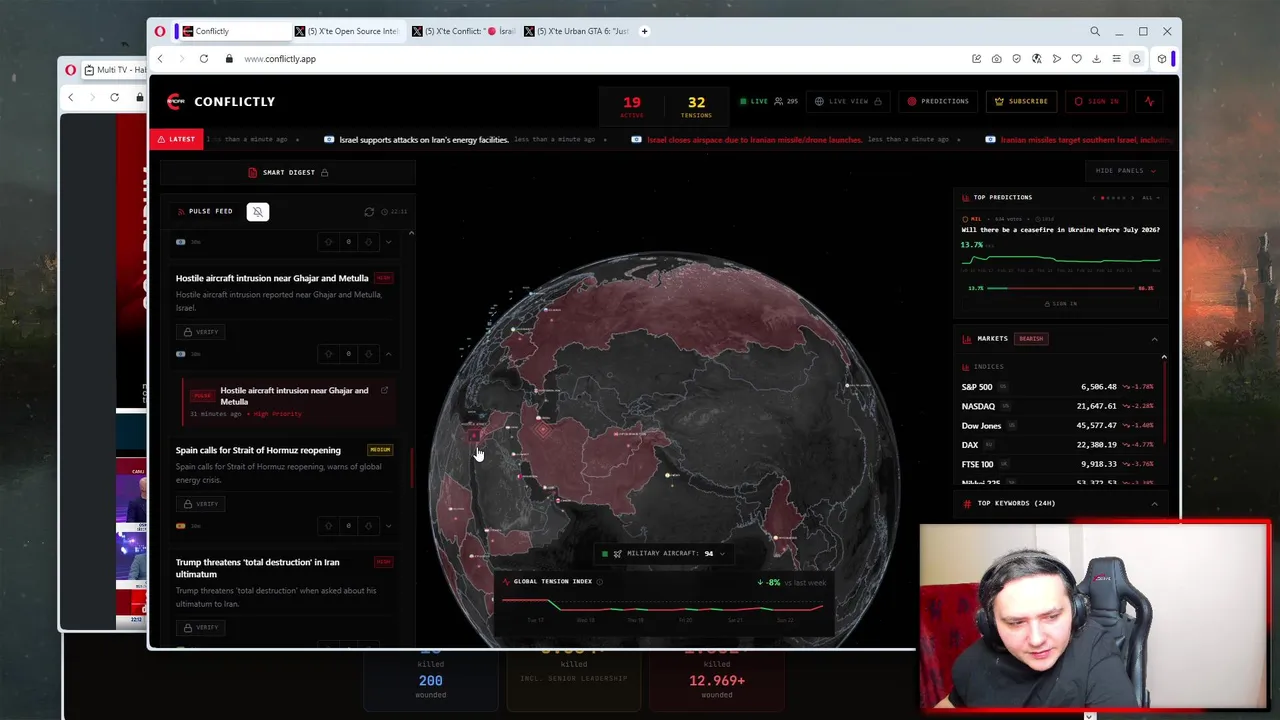Select the Dow Jones index row
Screen dimensions: 1280x720
tap(1058, 426)
